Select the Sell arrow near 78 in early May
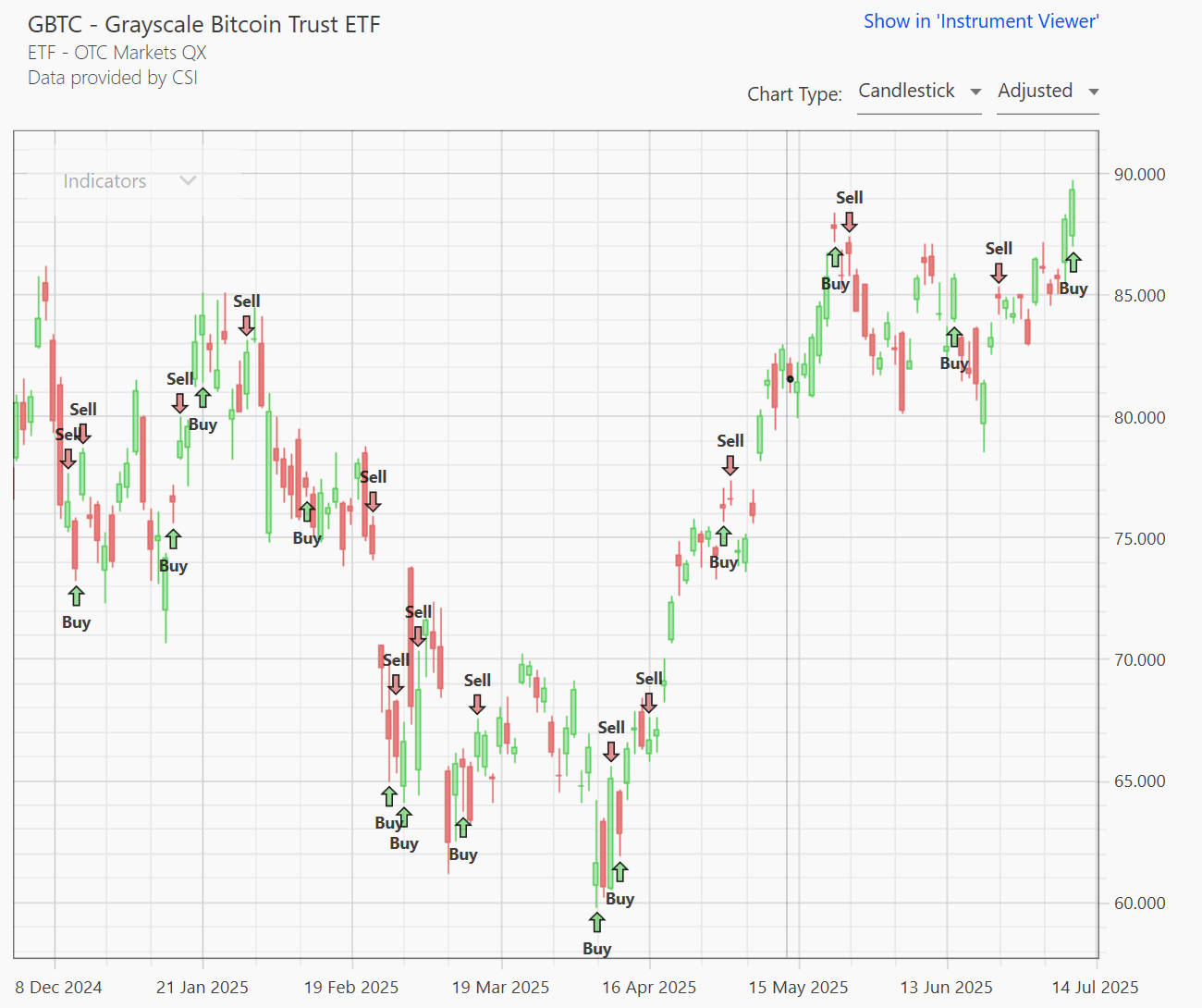The width and height of the screenshot is (1202, 1008). pos(730,465)
